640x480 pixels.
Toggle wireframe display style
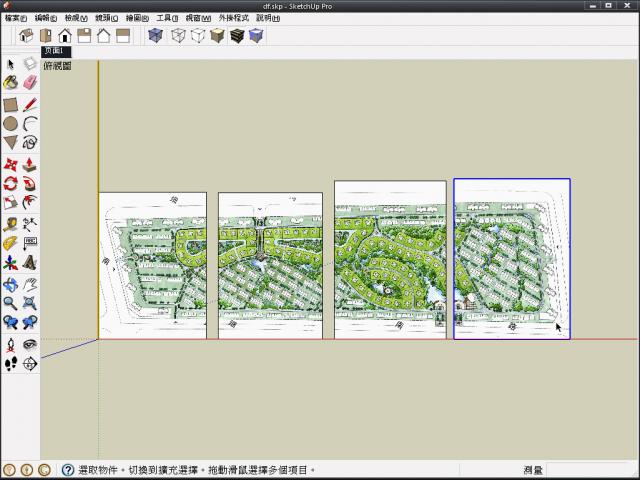tap(177, 36)
